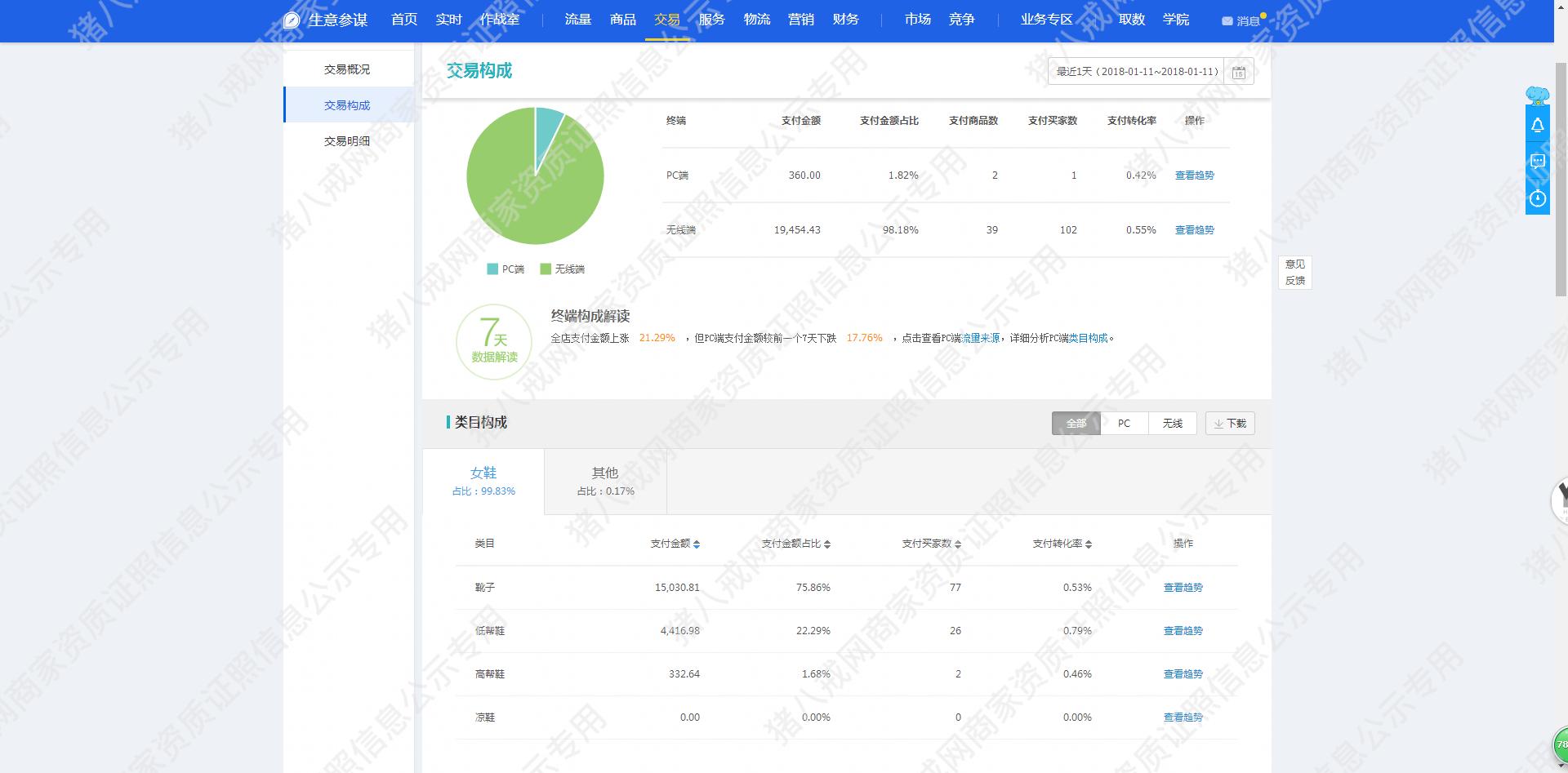Toggle 无线端 legend swatch in pie chart

546,269
